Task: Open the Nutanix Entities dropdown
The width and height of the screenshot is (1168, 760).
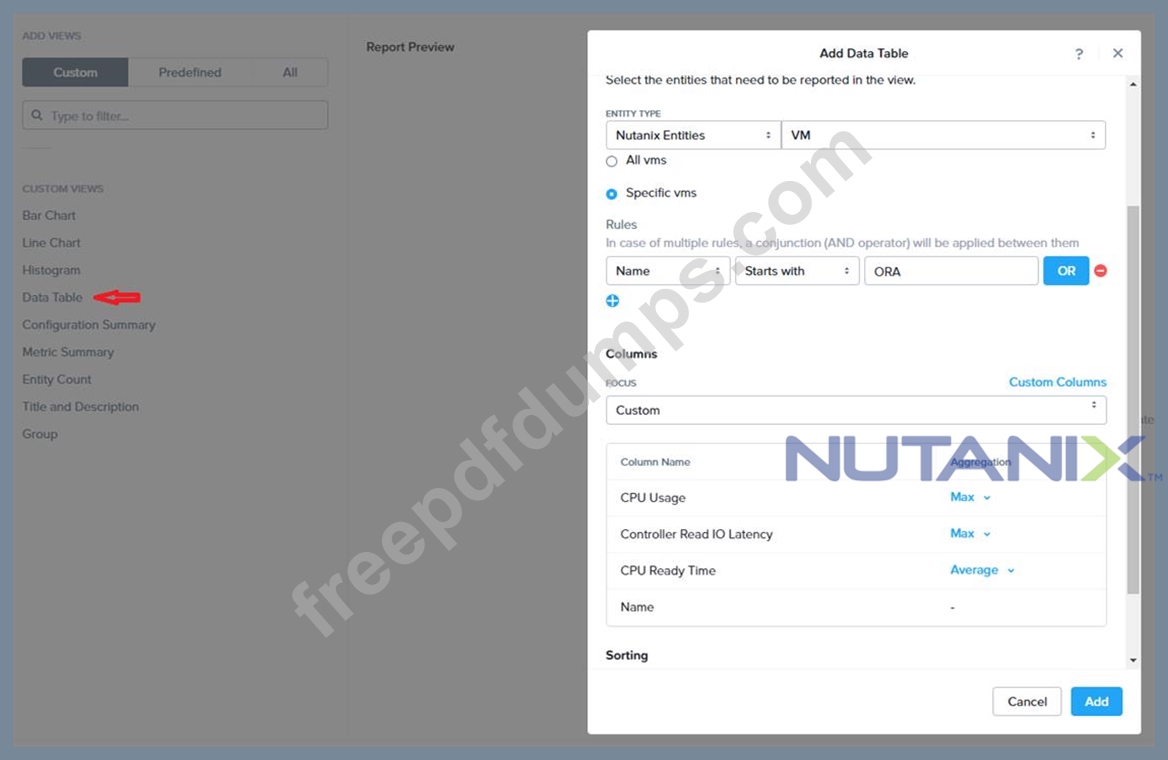Action: click(x=693, y=135)
